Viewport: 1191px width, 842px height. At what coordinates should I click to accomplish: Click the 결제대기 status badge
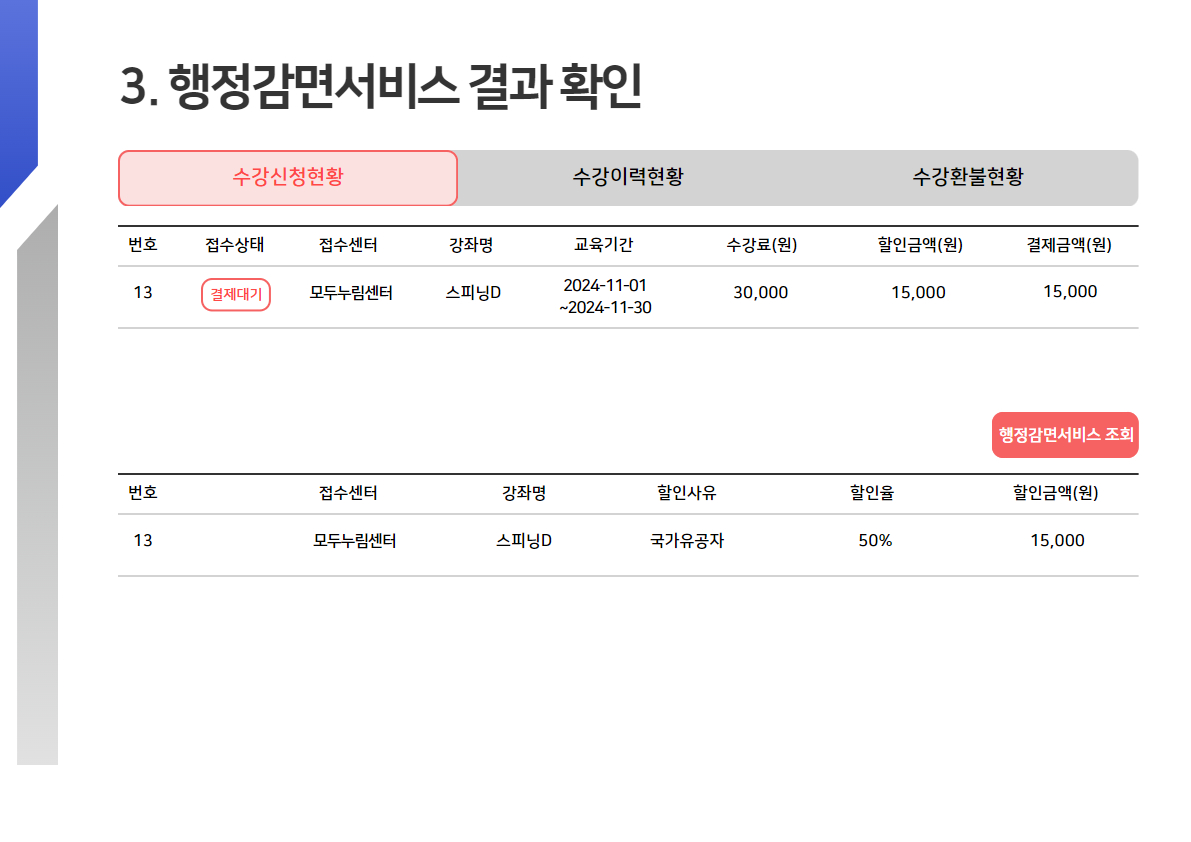pyautogui.click(x=236, y=295)
